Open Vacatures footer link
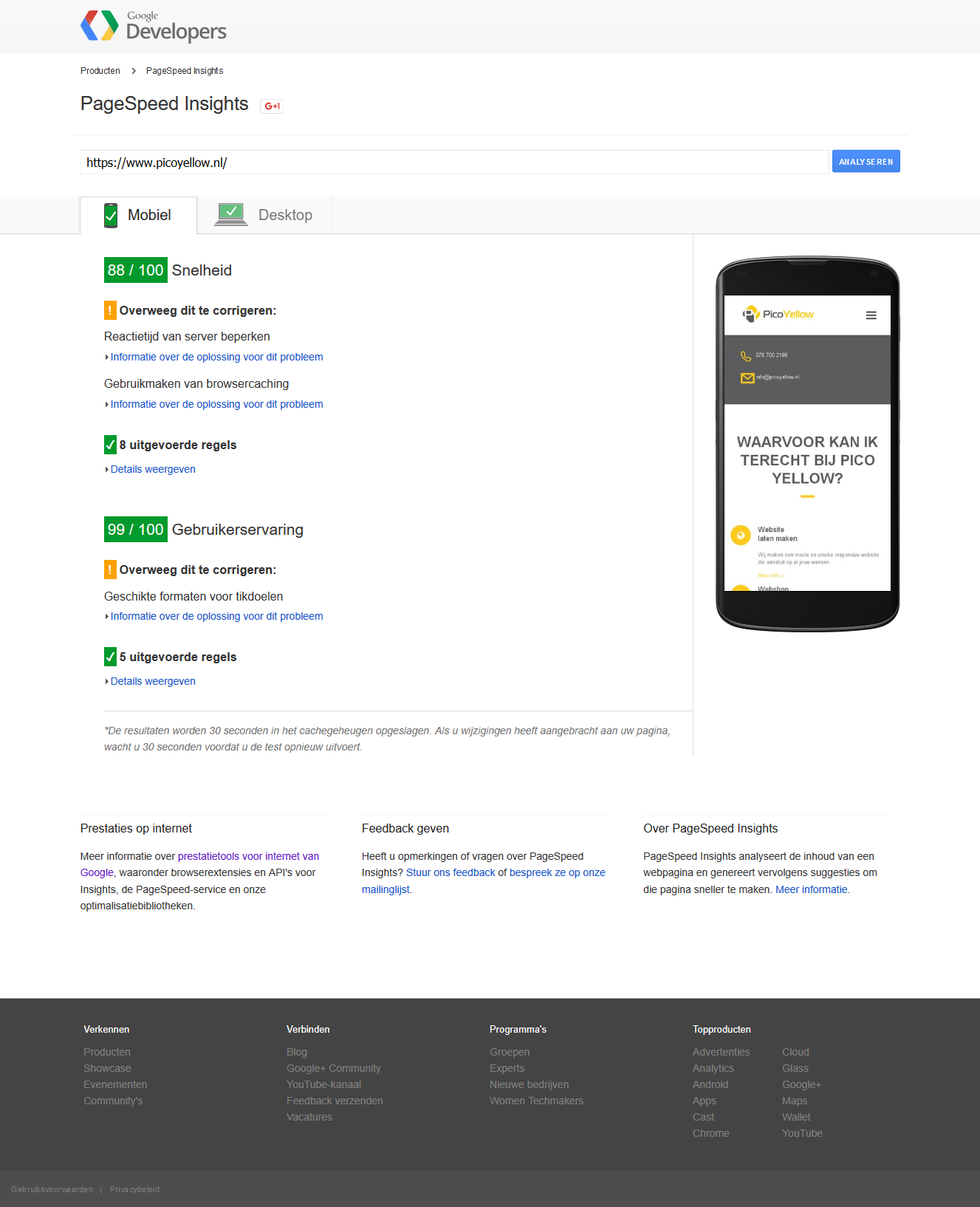This screenshot has height=1207, width=980. pyautogui.click(x=309, y=1117)
